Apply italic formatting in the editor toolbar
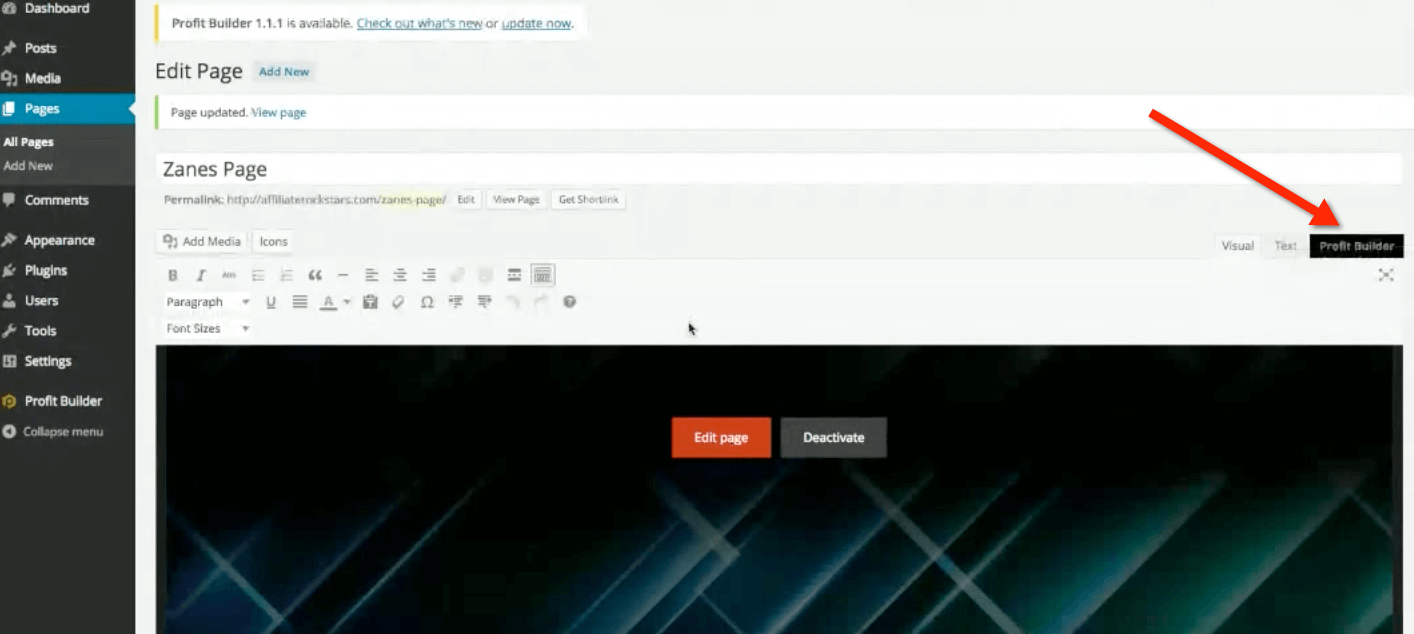This screenshot has width=1414, height=634. (201, 275)
